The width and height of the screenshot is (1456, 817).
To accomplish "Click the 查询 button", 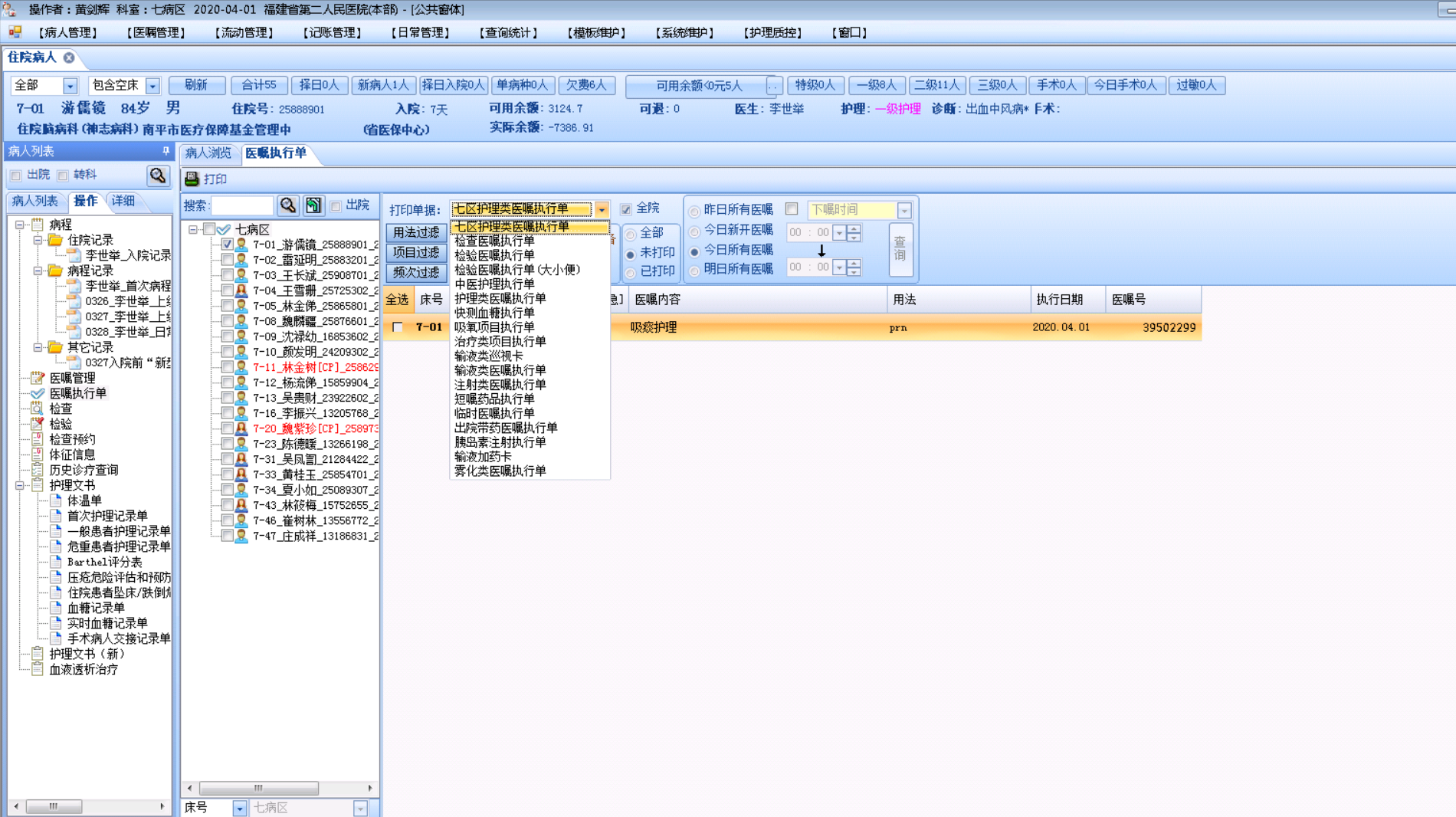I will pos(900,249).
